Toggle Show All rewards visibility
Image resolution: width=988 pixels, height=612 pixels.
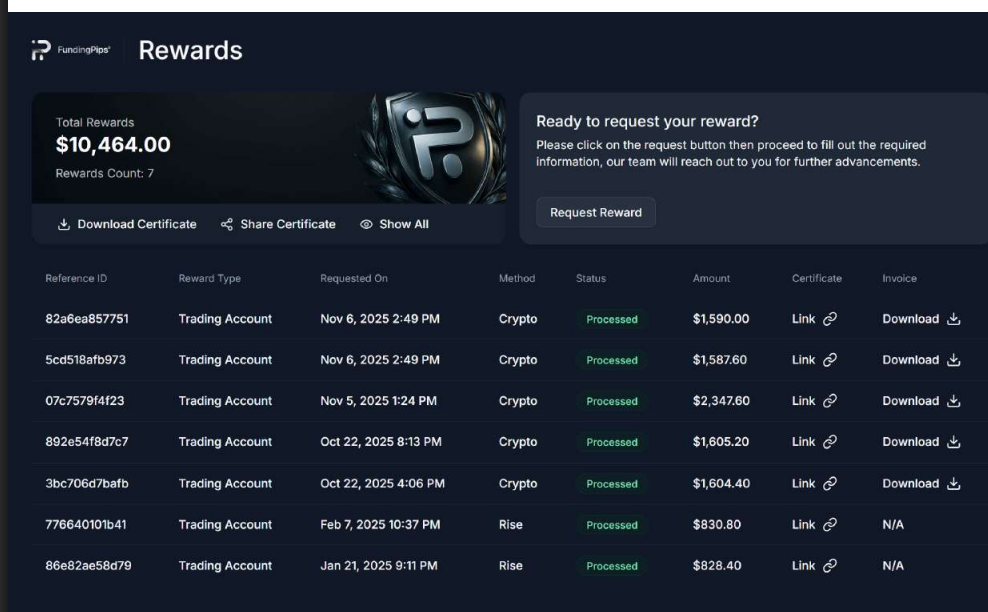[394, 224]
